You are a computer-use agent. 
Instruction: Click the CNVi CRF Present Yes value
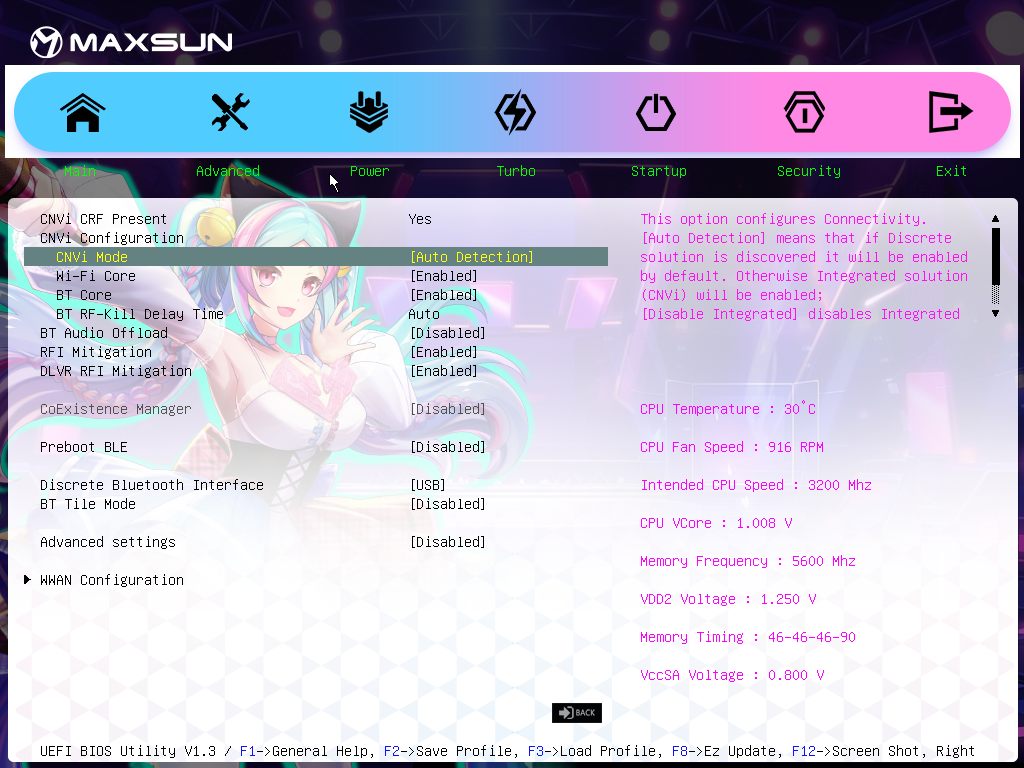(x=420, y=219)
